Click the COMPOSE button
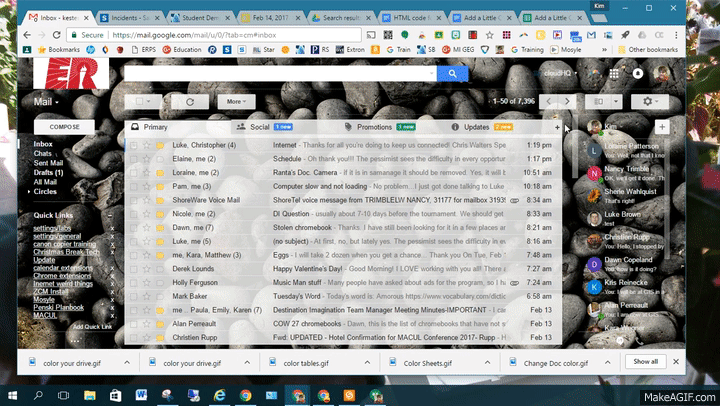The image size is (720, 406). [66, 127]
